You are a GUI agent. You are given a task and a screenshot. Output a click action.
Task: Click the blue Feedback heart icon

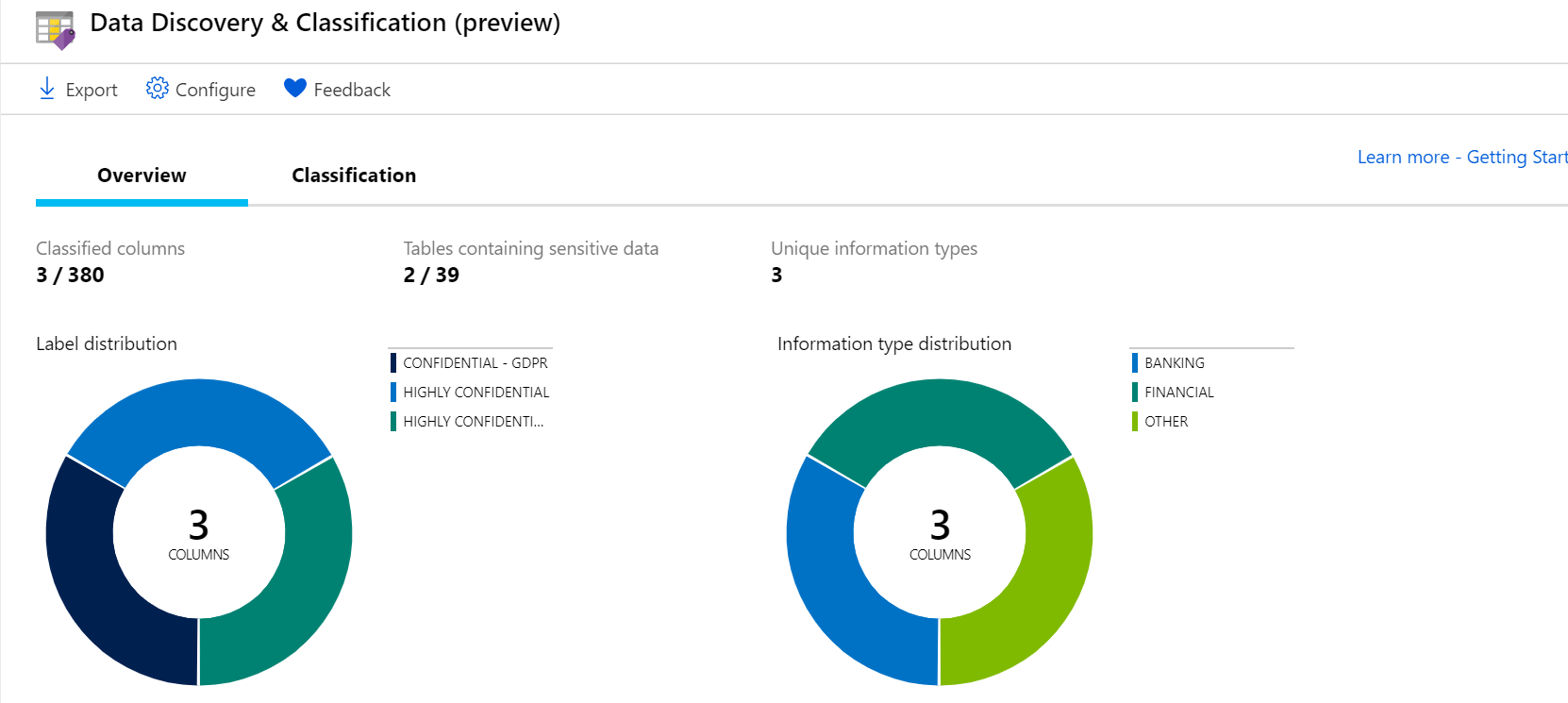pyautogui.click(x=295, y=88)
